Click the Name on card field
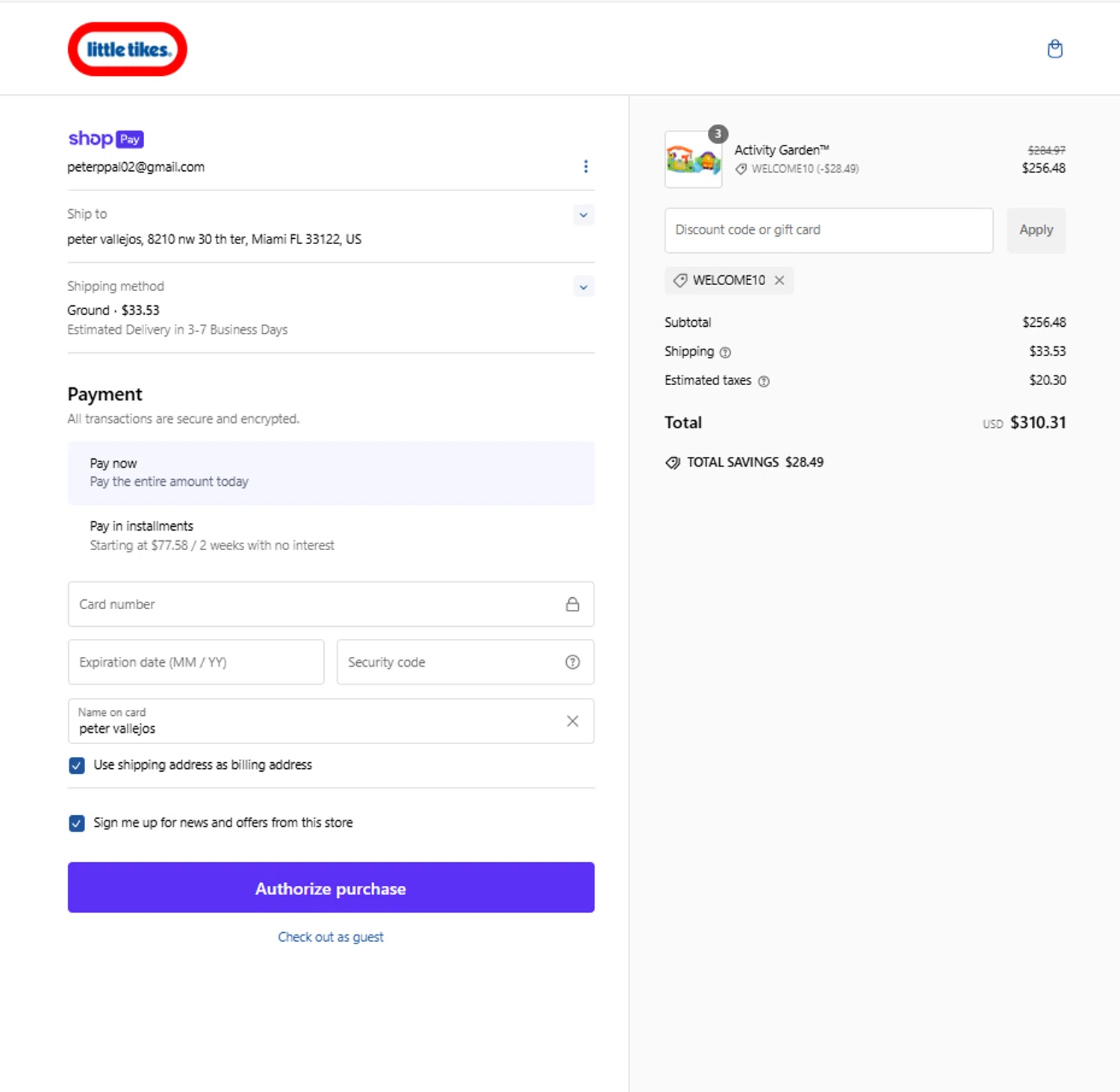The height and width of the screenshot is (1092, 1120). [331, 721]
